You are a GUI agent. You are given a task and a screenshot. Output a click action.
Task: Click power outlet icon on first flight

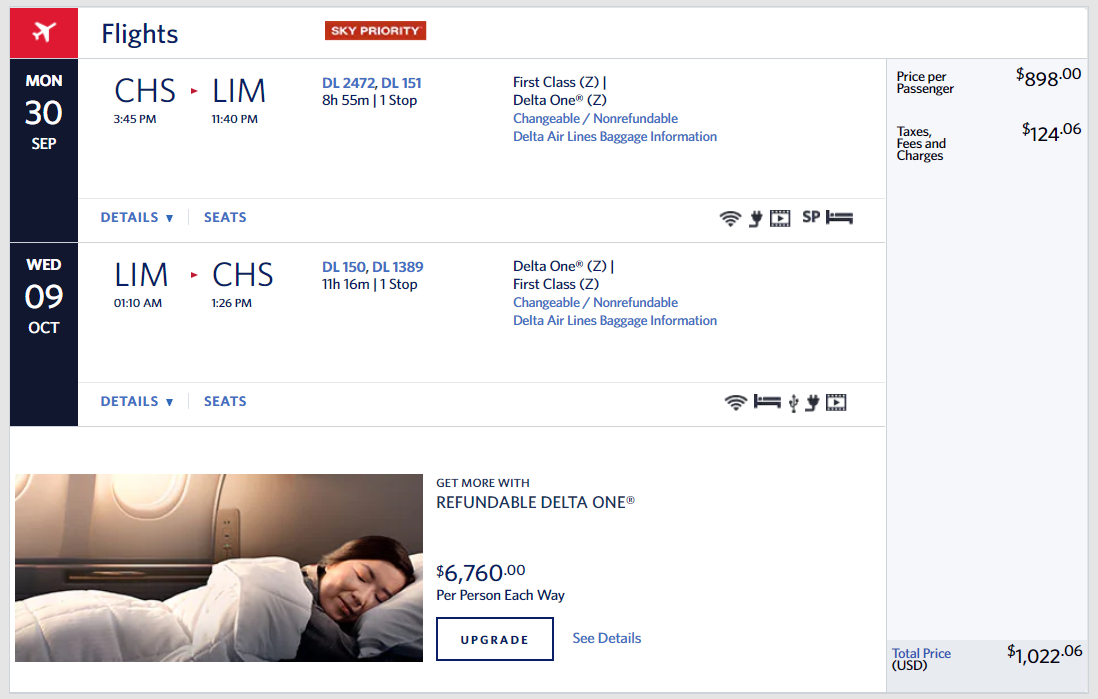756,219
